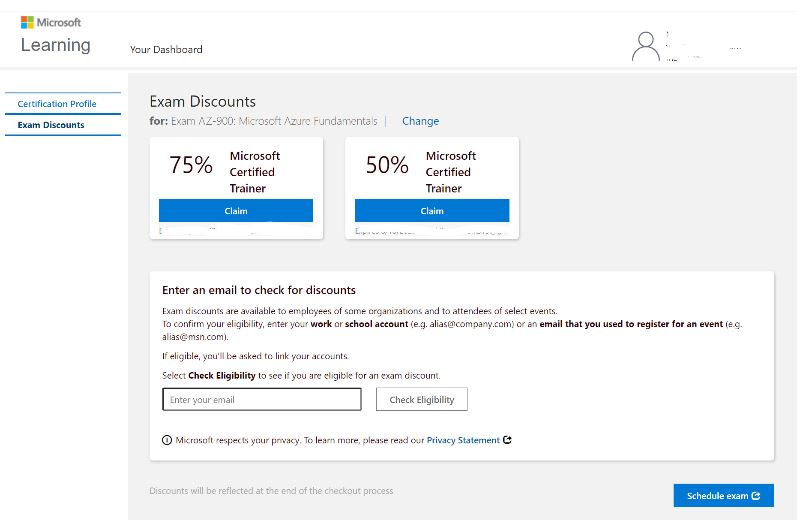Click external link icon after Privacy Statement
Image resolution: width=802 pixels, height=529 pixels.
pos(507,440)
